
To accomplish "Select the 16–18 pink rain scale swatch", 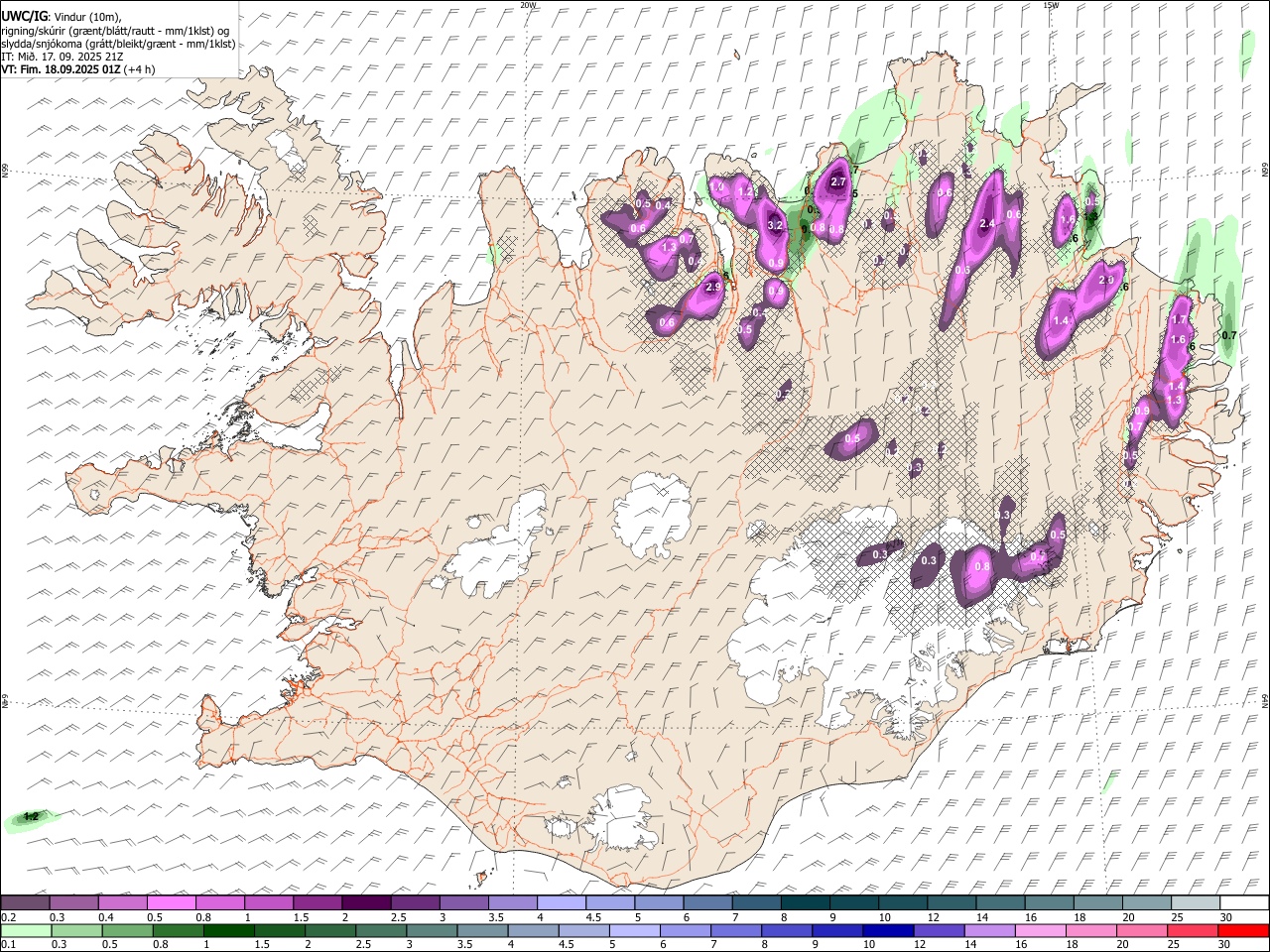I will pyautogui.click(x=1039, y=930).
